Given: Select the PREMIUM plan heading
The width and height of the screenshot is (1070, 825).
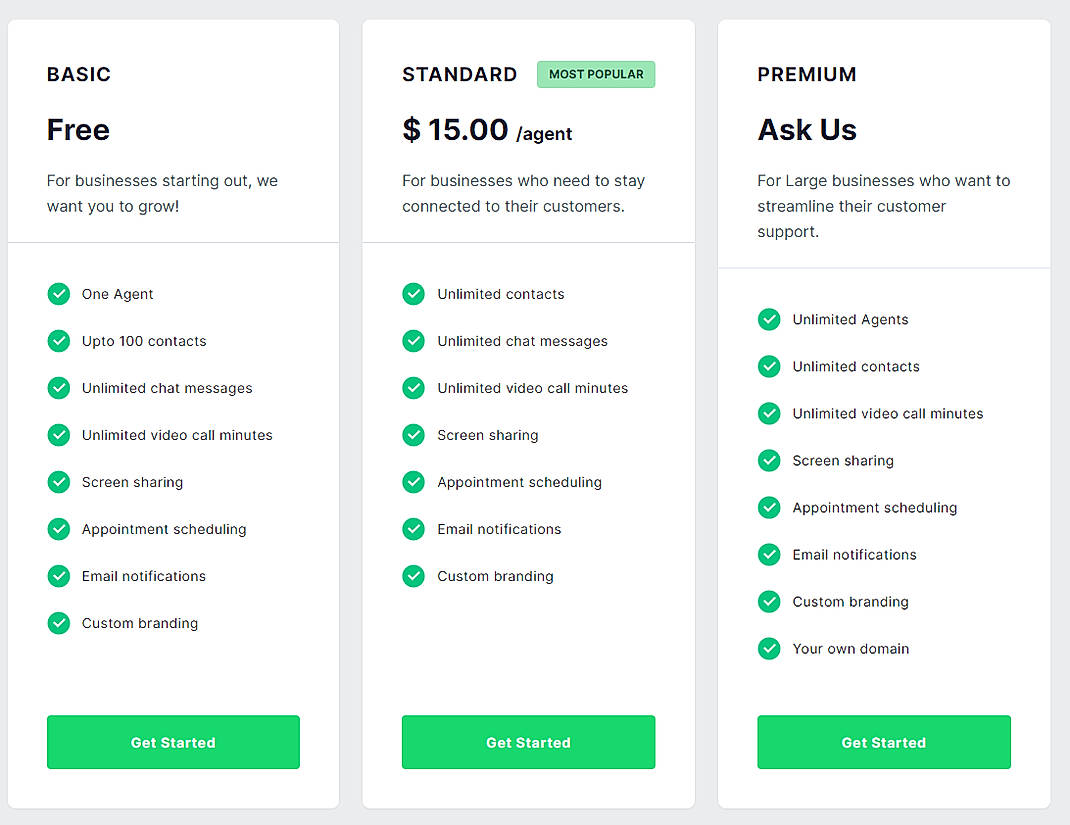Looking at the screenshot, I should pyautogui.click(x=806, y=74).
